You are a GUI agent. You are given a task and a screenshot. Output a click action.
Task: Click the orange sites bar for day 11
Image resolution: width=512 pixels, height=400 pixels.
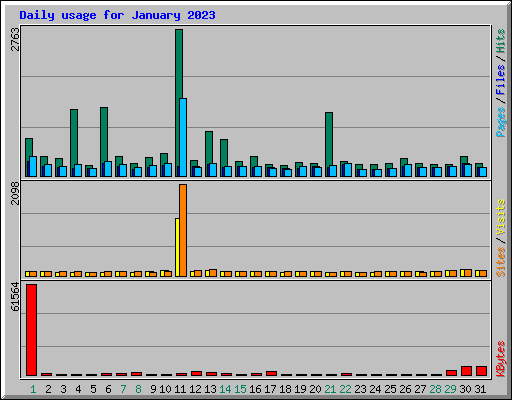pos(183,230)
